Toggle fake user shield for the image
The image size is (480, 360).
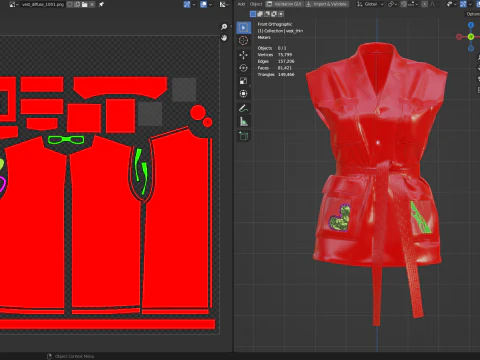tap(70, 4)
